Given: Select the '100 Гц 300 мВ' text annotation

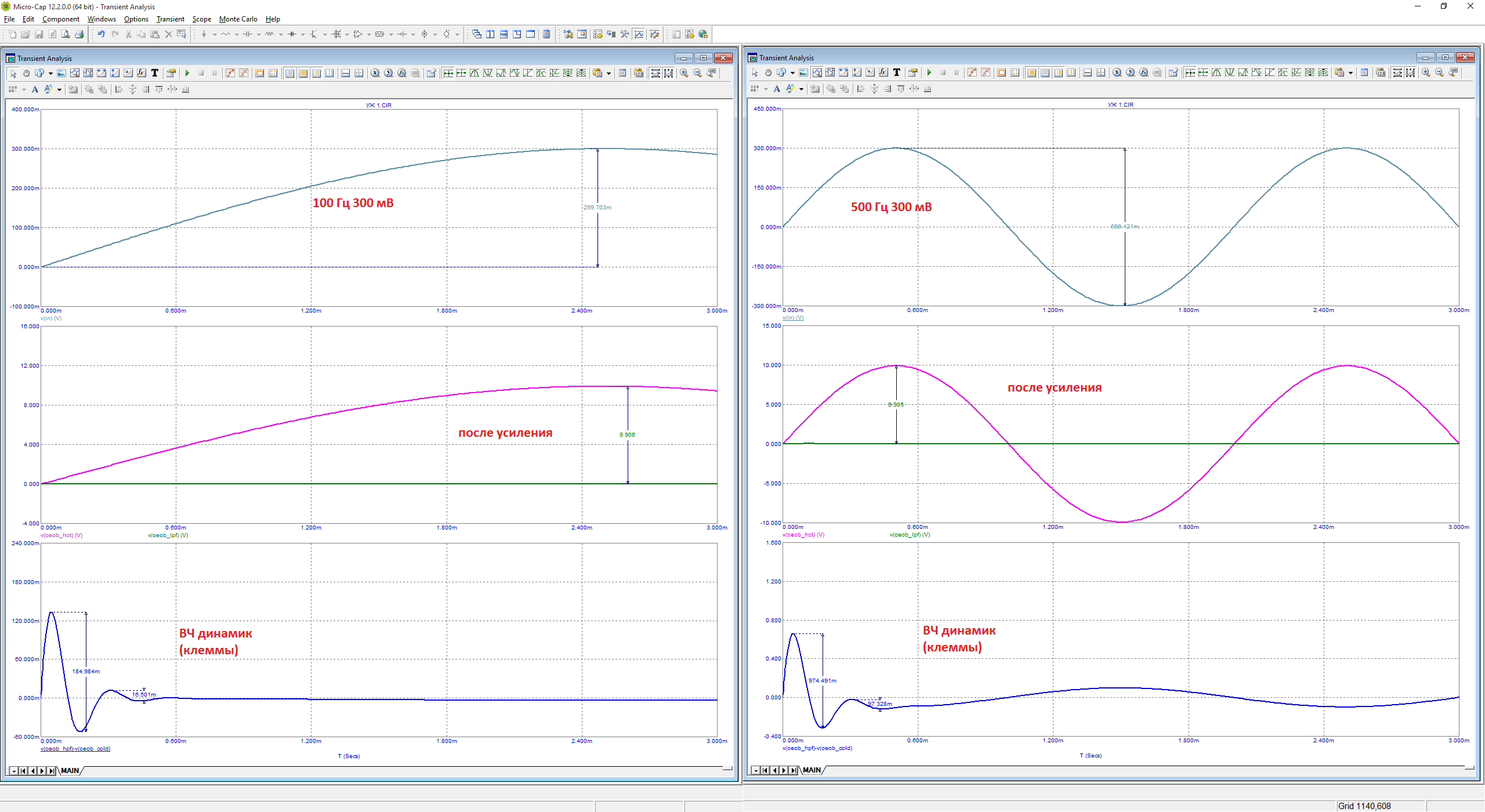Looking at the screenshot, I should tap(353, 203).
